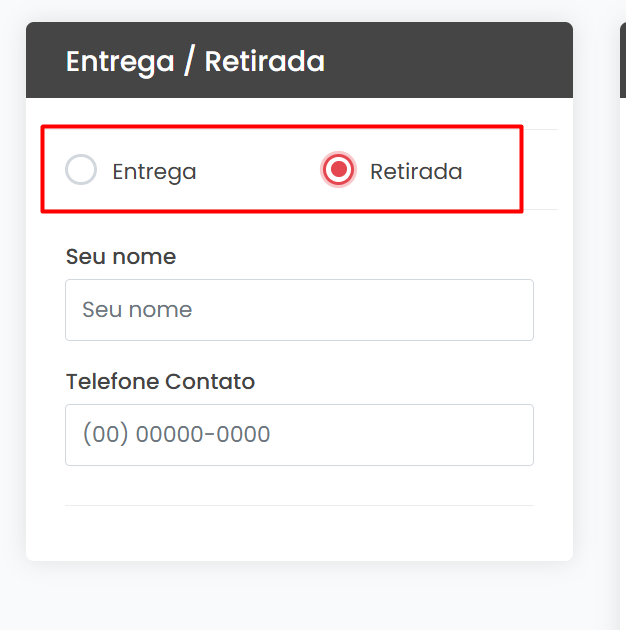Click the Seu nome field label
Viewport: 626px width, 630px height.
[x=120, y=257]
